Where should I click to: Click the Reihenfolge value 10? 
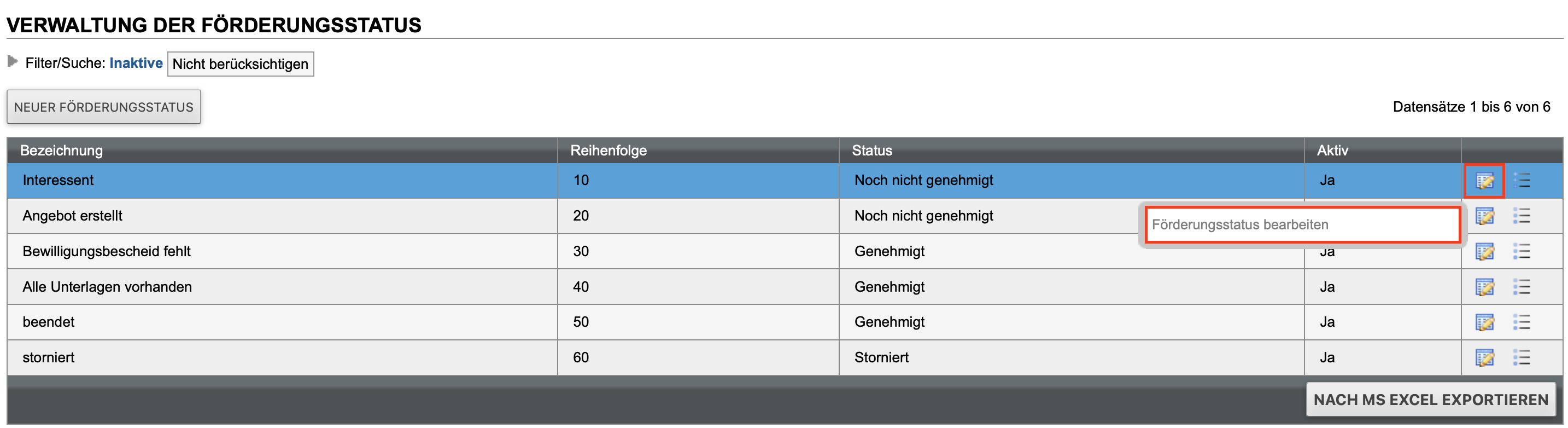(581, 181)
